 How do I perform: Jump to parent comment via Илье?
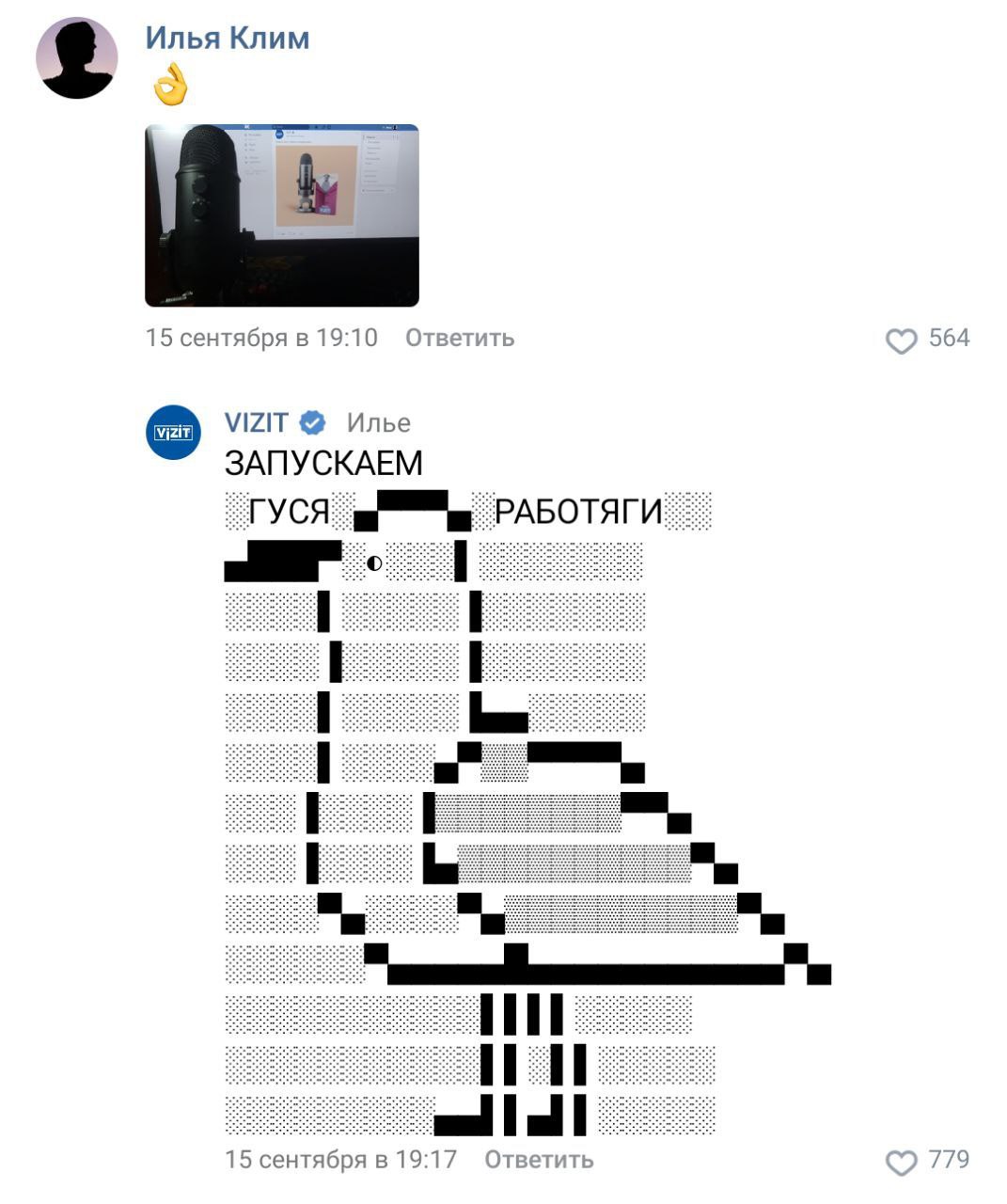378,423
